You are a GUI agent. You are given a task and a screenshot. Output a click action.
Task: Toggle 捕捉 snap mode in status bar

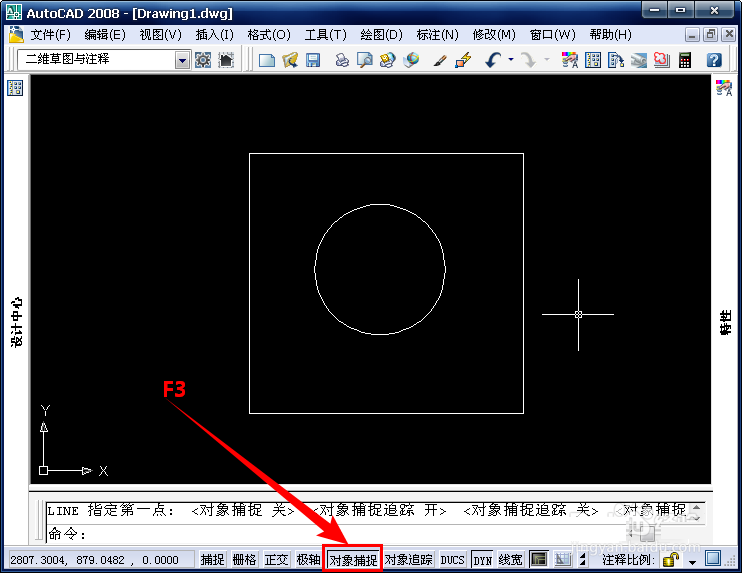click(212, 560)
